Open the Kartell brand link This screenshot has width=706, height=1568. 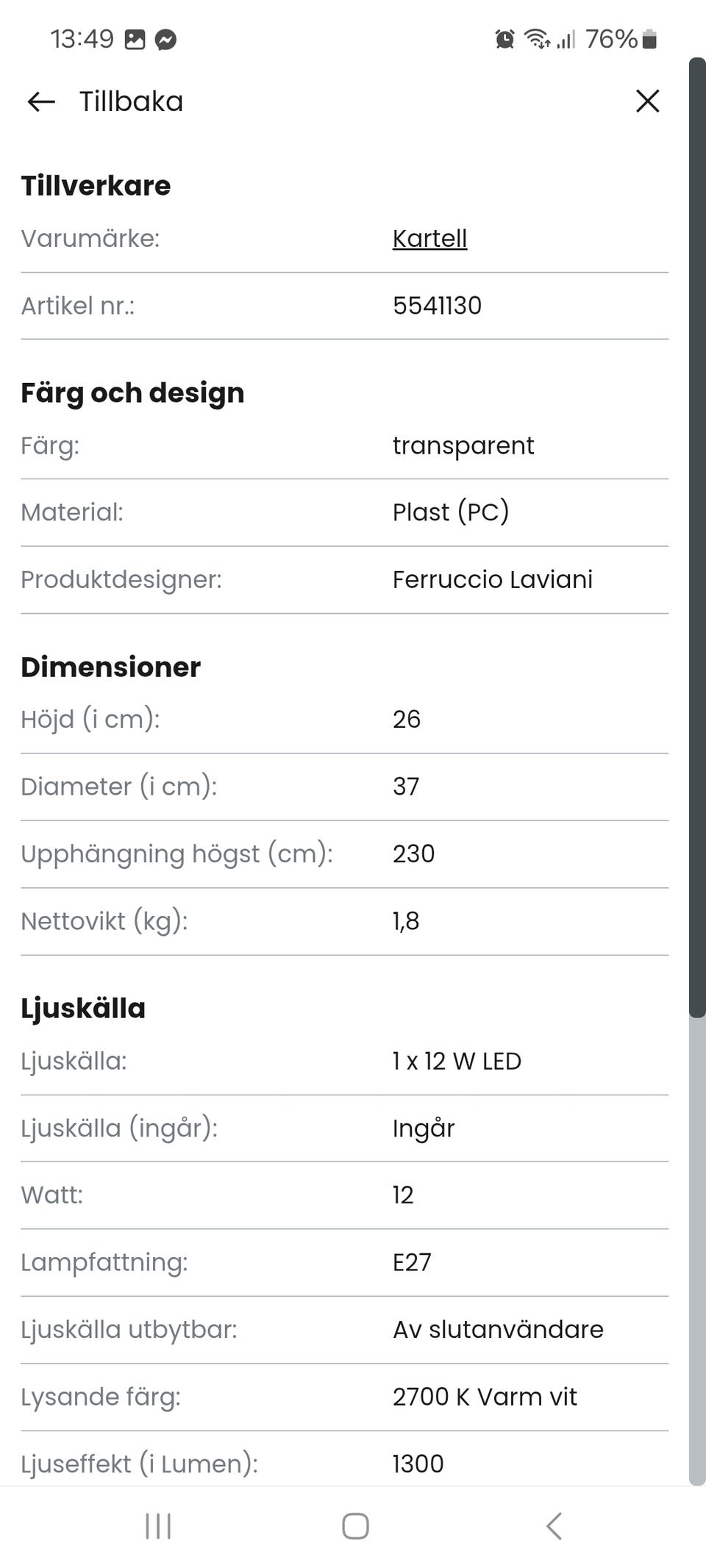point(429,238)
